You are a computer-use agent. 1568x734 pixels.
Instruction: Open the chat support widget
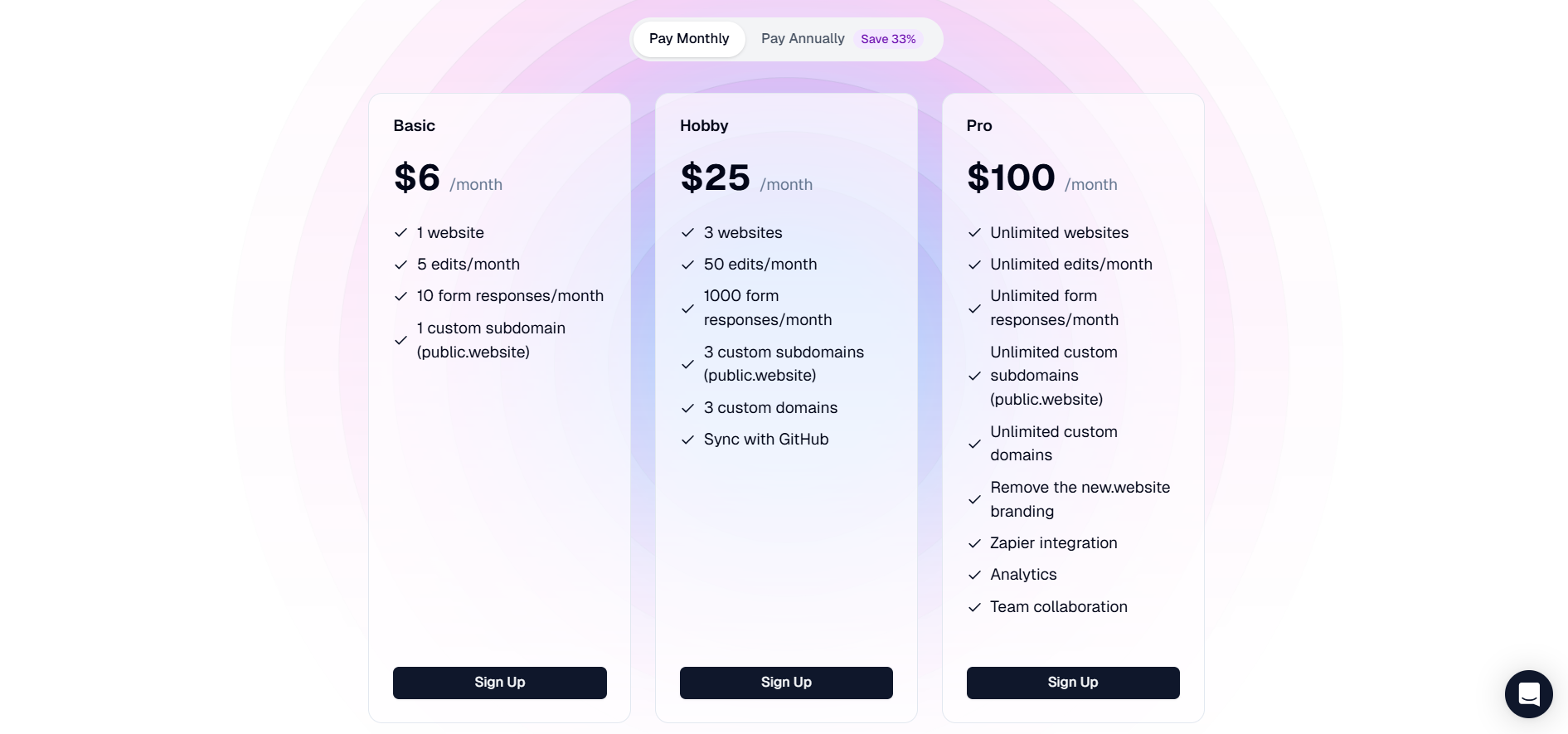click(1529, 694)
